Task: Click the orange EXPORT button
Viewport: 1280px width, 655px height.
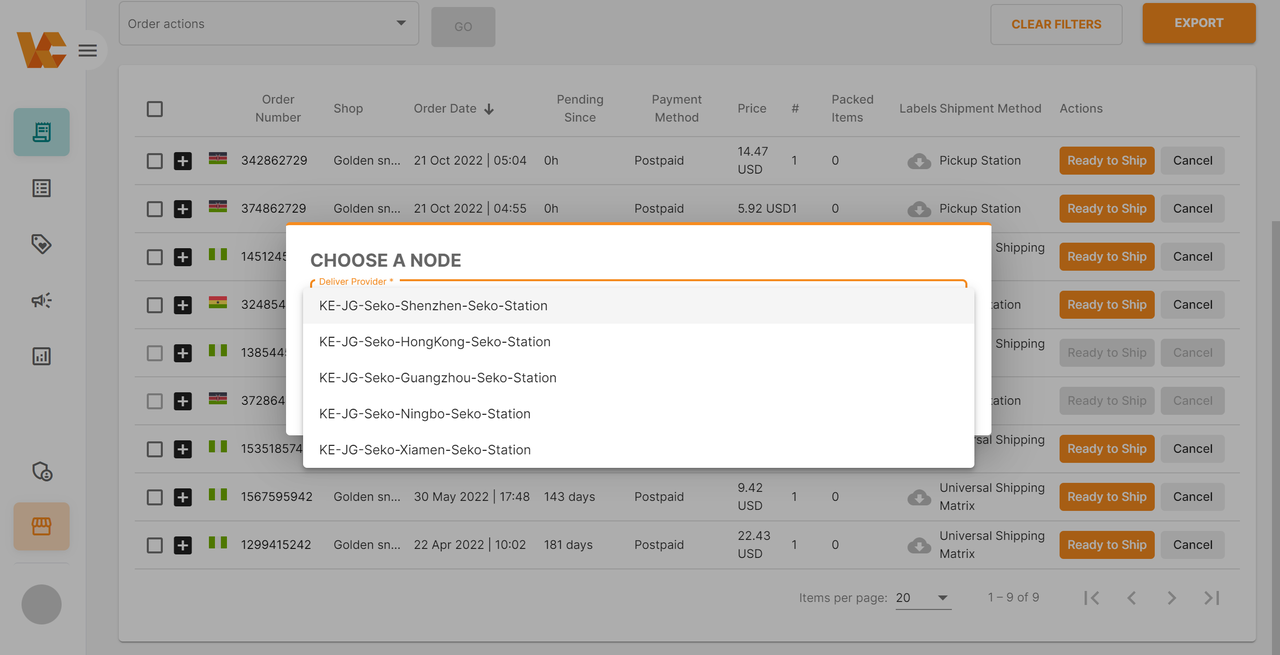Action: point(1199,23)
